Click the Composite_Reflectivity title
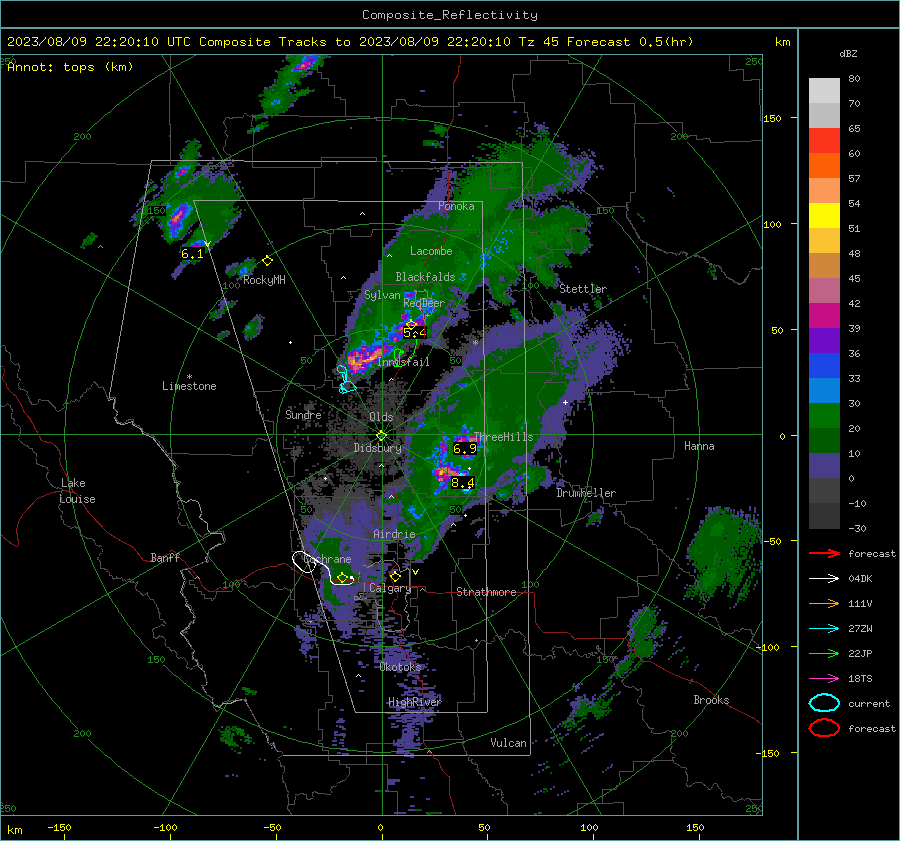The image size is (900, 841). point(449,15)
